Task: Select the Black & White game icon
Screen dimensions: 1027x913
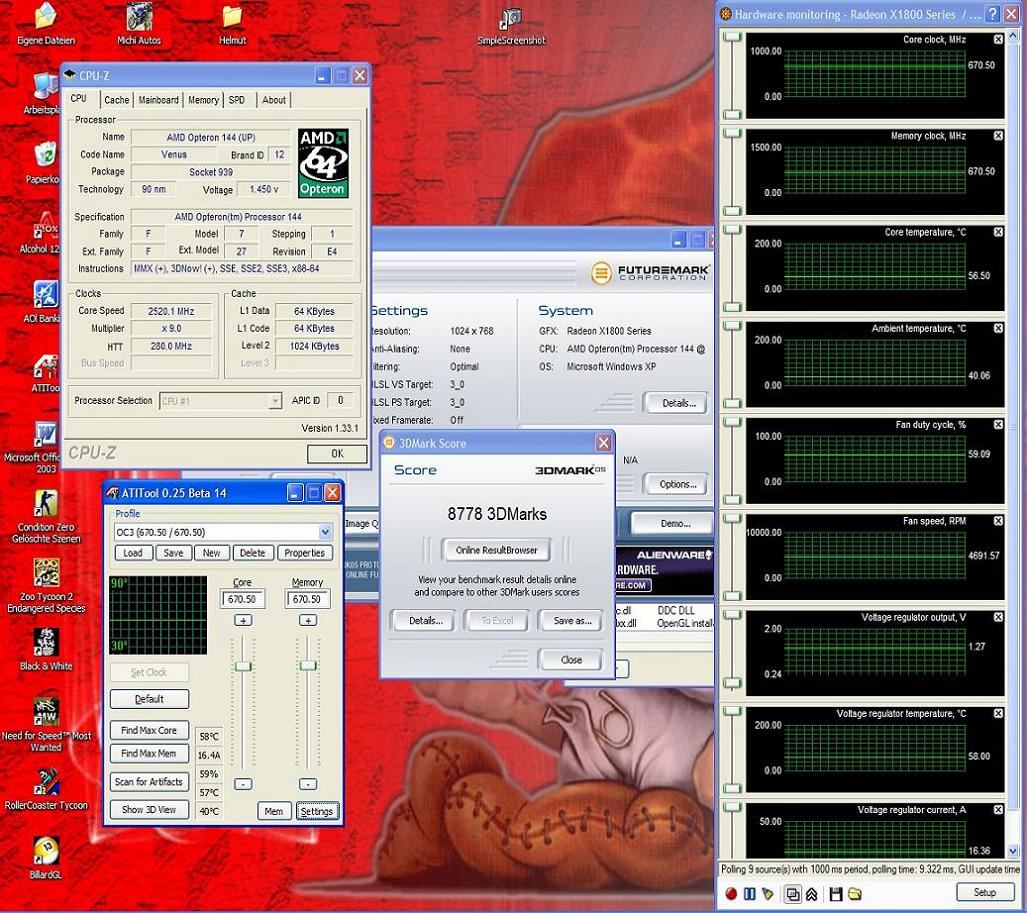Action: (x=46, y=650)
